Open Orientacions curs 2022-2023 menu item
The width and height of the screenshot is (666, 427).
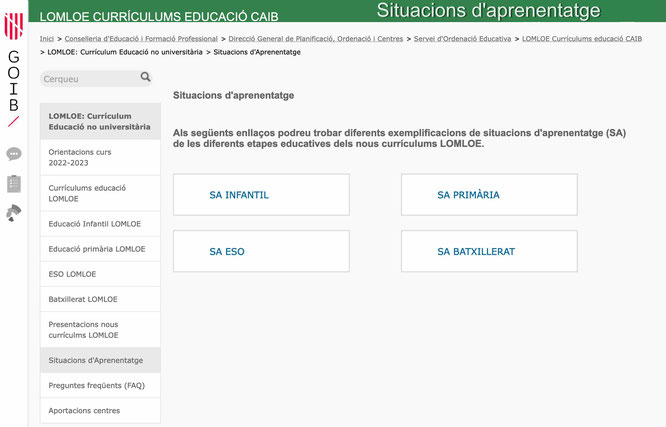pos(100,157)
